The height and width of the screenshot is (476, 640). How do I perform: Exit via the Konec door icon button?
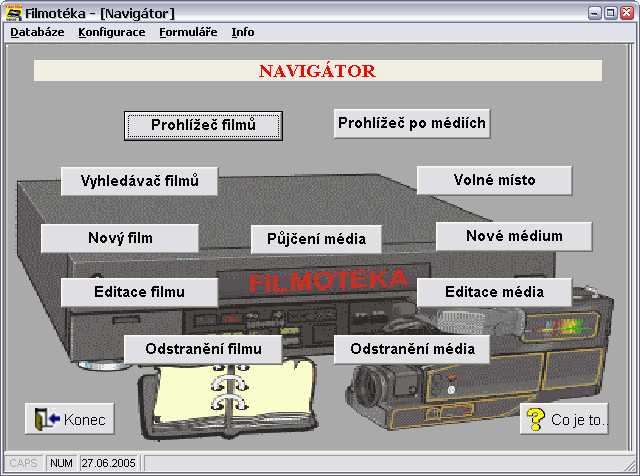tap(70, 419)
